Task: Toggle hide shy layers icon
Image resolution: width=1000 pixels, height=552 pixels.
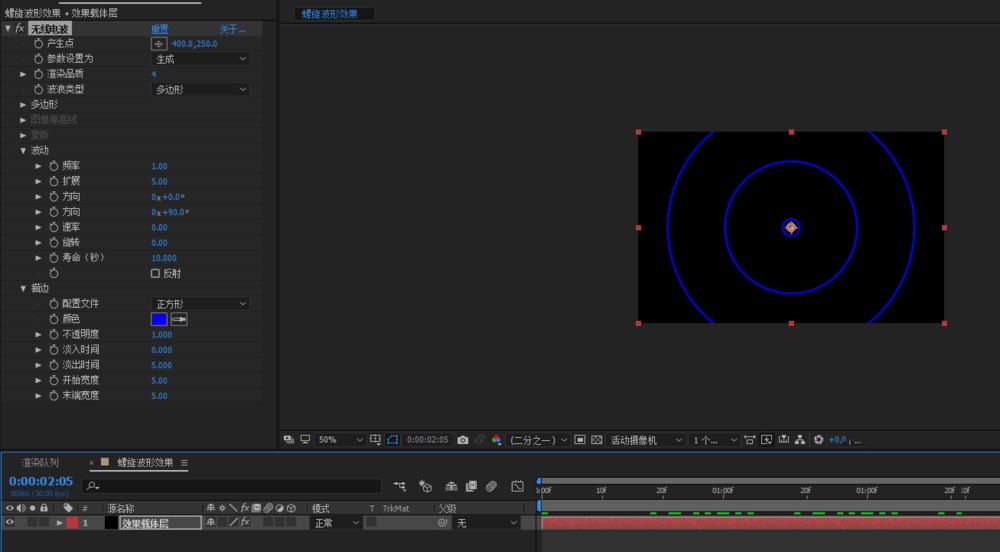Action: tap(451, 486)
